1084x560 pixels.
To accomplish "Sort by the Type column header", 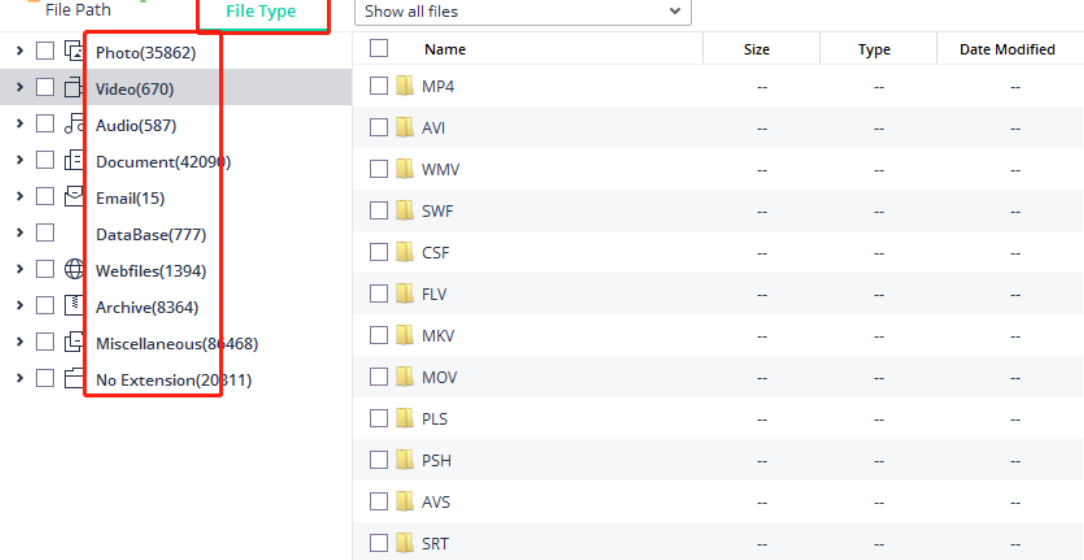I will pos(874,49).
